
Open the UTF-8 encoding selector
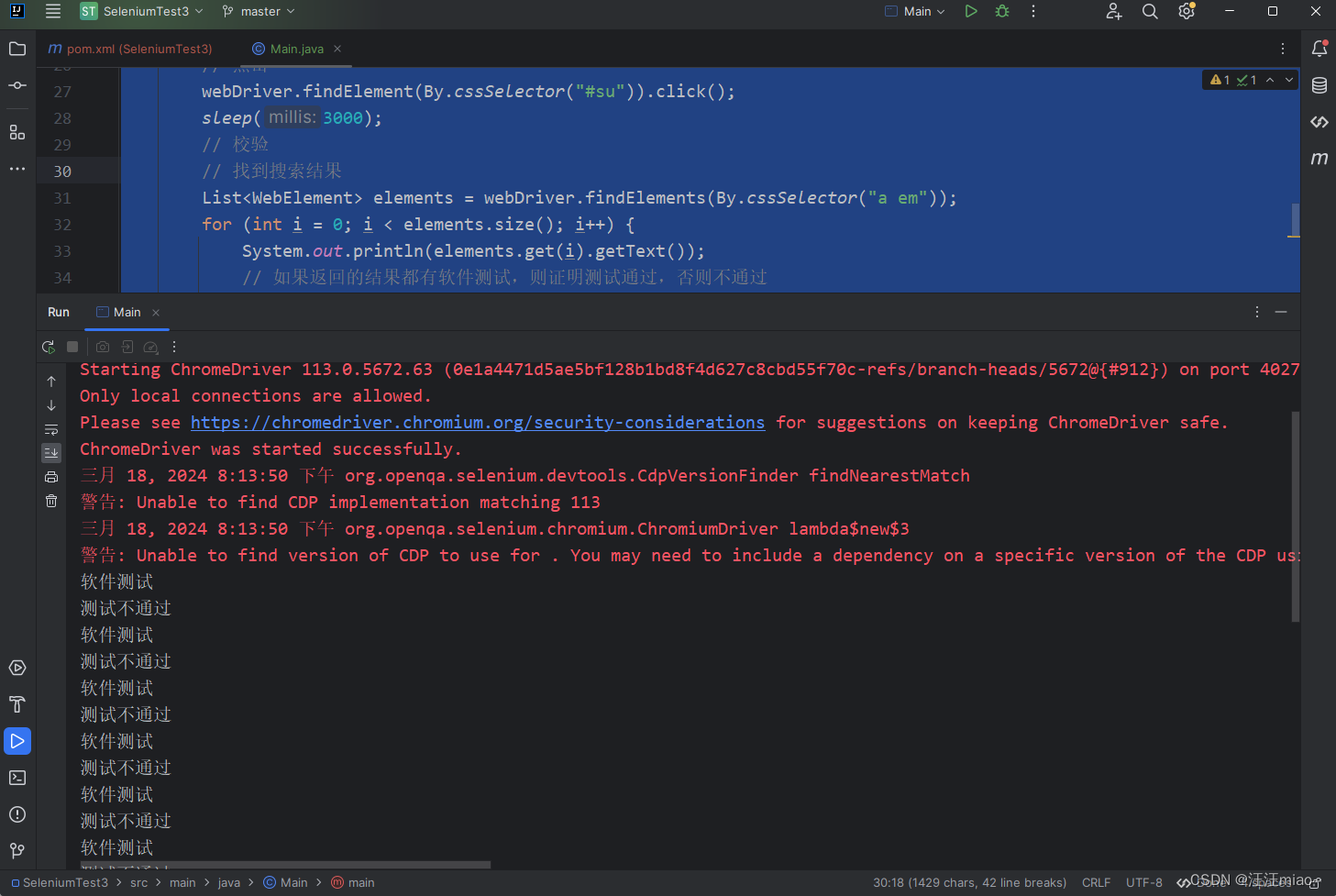1144,883
